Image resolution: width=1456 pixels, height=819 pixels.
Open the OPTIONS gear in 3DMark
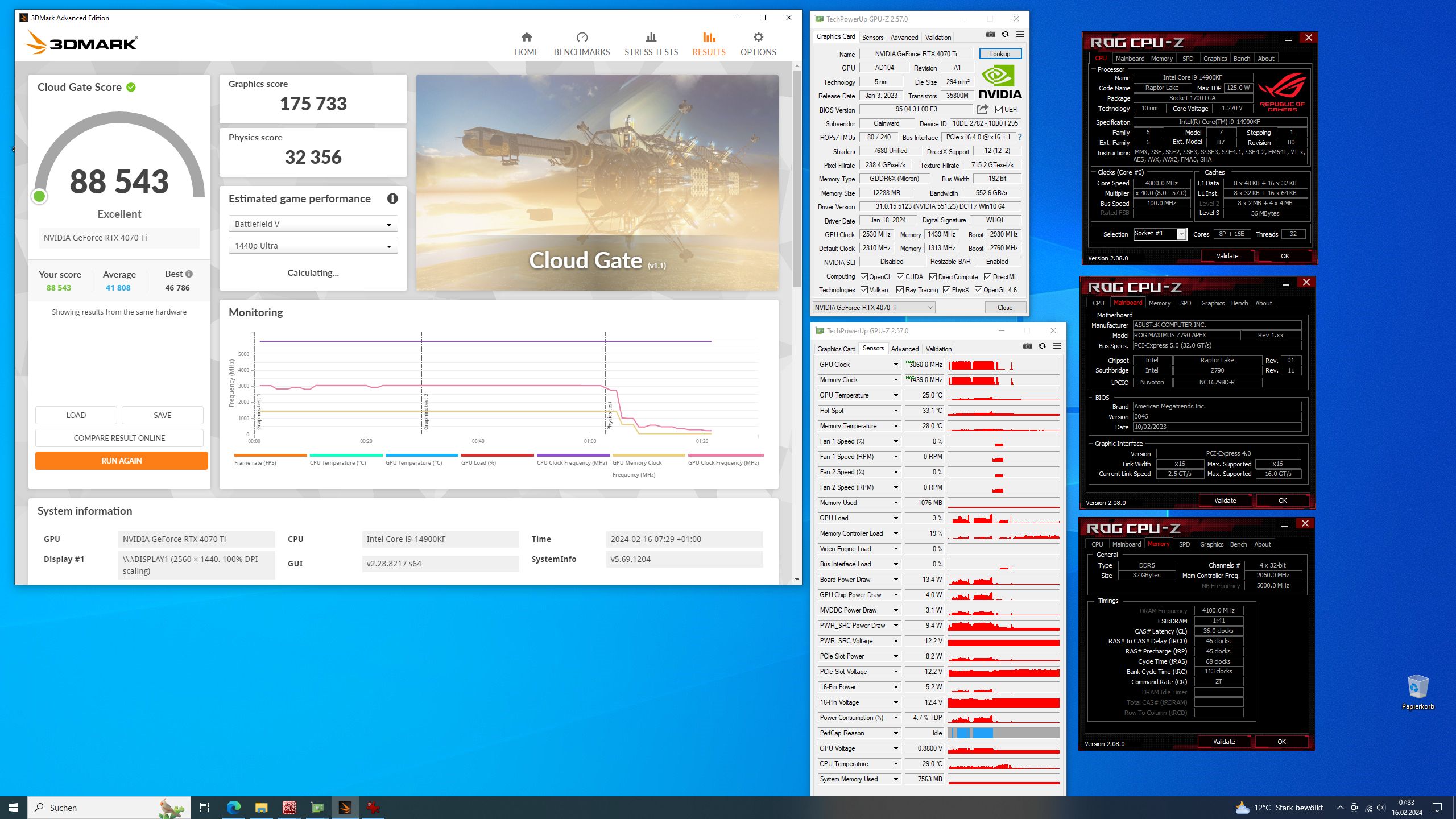coord(758,44)
